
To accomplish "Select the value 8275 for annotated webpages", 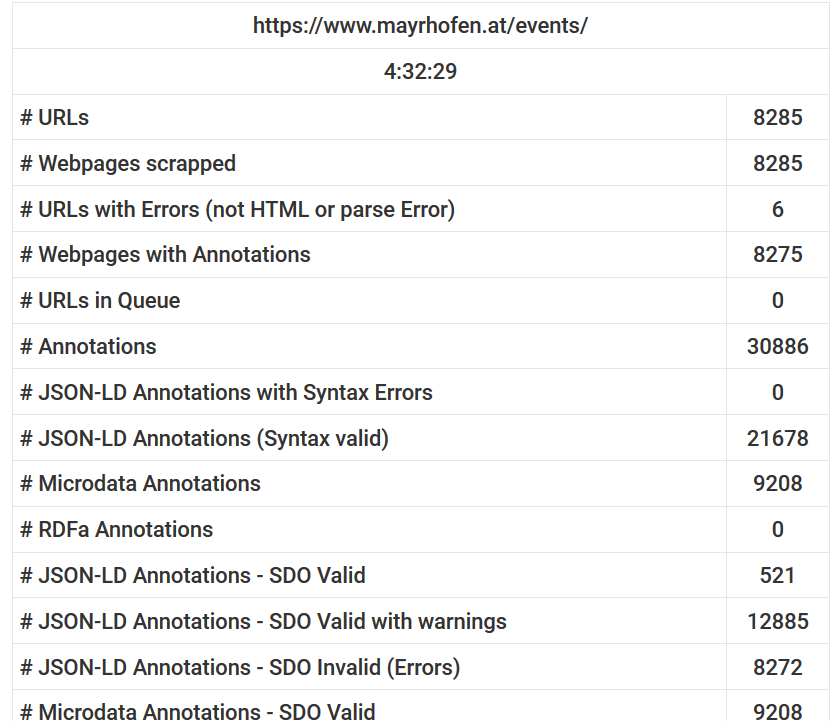I will [778, 255].
